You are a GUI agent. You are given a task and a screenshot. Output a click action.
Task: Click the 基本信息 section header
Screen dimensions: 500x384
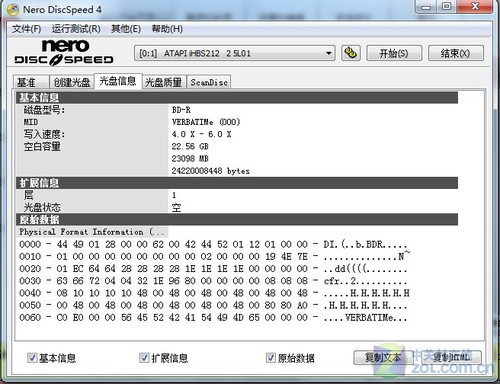(237, 98)
